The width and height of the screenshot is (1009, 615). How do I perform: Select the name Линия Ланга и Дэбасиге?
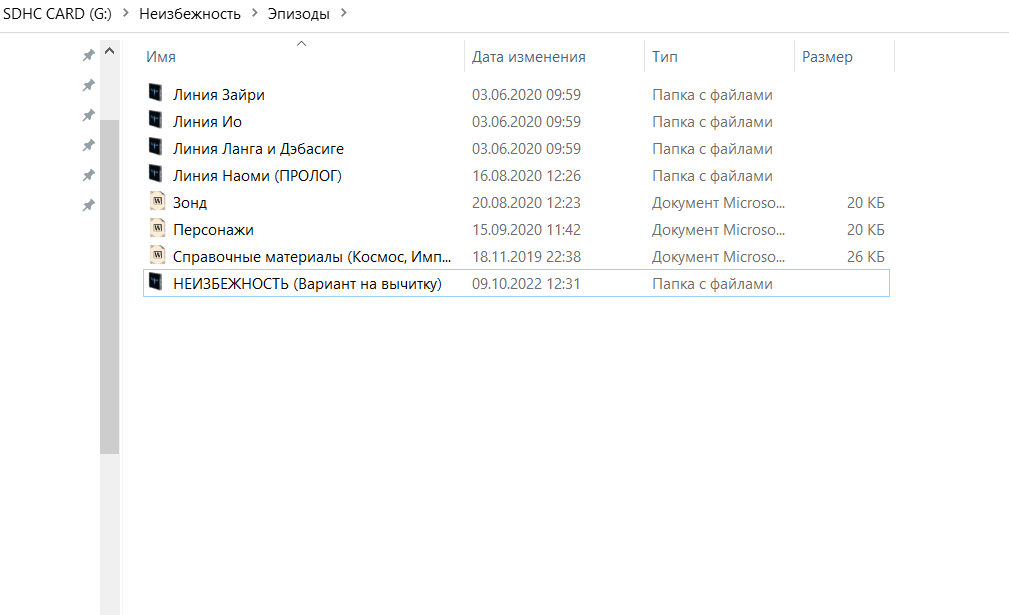(x=258, y=149)
